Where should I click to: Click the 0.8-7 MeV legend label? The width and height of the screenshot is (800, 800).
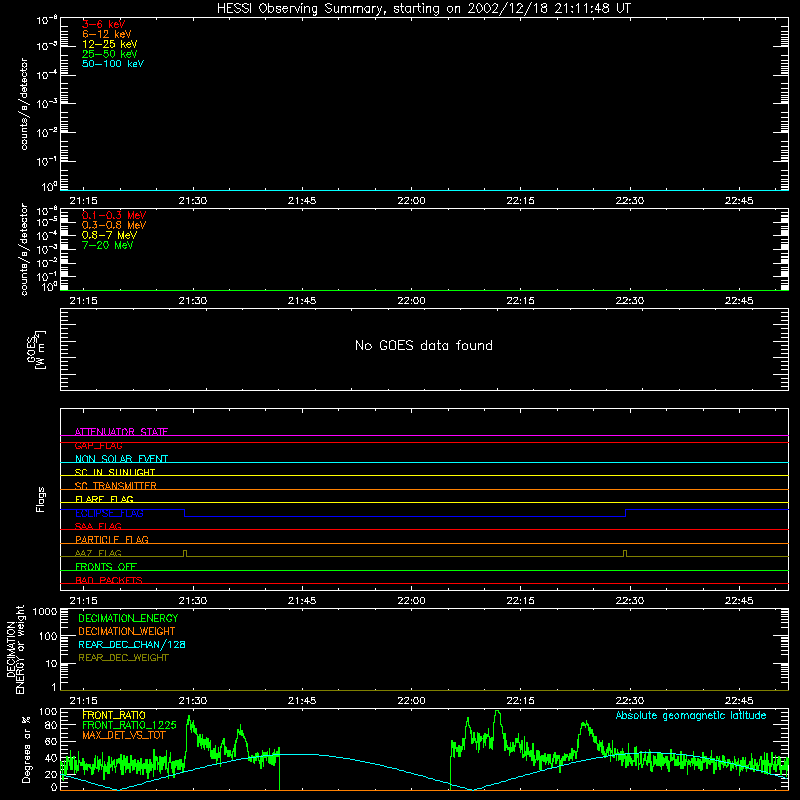point(109,235)
